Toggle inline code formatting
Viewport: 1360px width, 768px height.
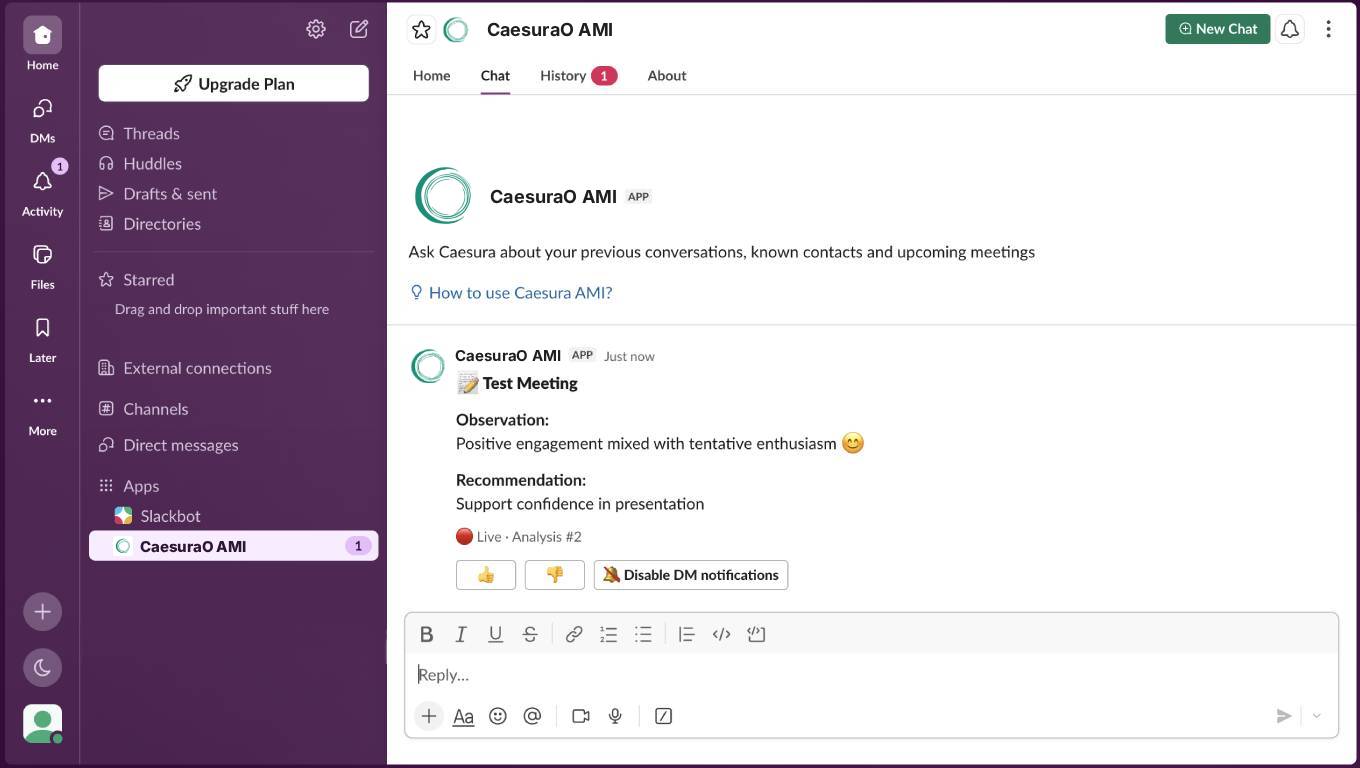[721, 634]
